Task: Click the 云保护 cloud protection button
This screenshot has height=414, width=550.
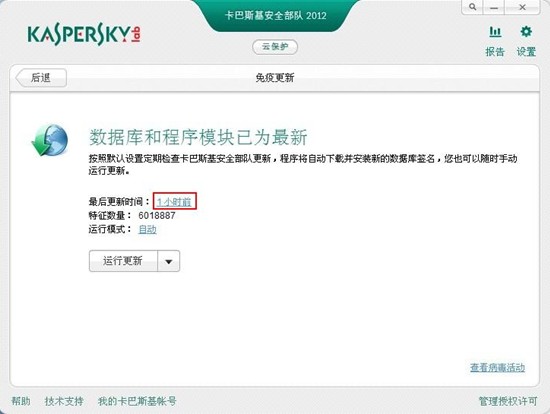Action: coord(275,47)
